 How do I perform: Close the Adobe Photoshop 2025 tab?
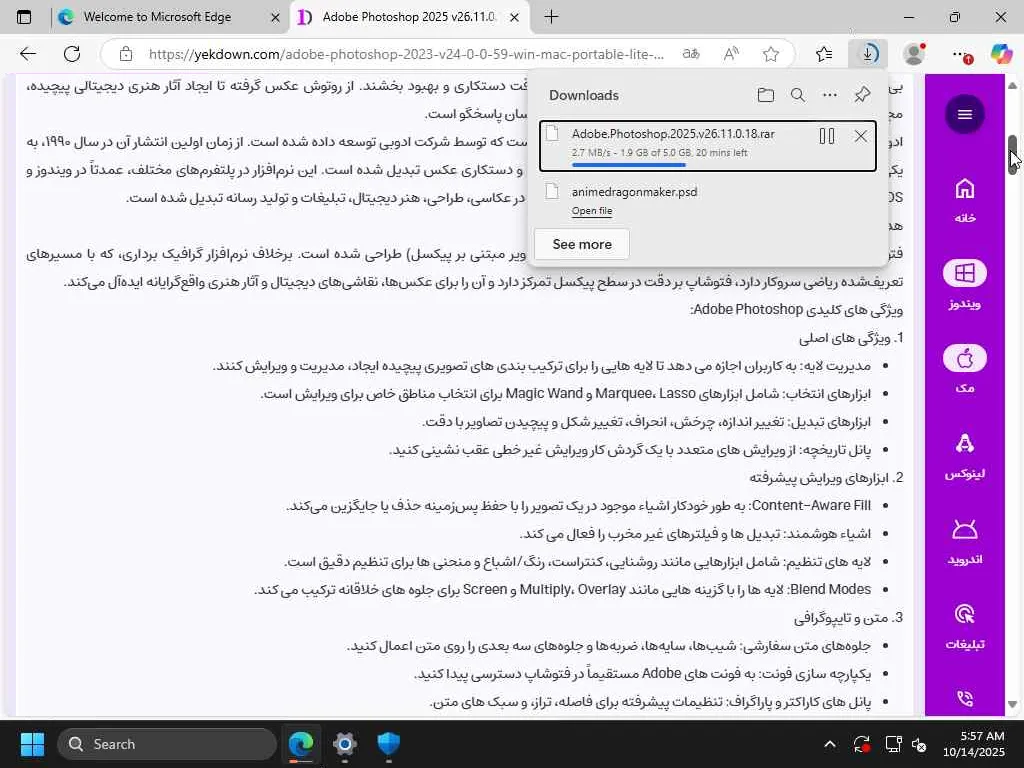515,18
